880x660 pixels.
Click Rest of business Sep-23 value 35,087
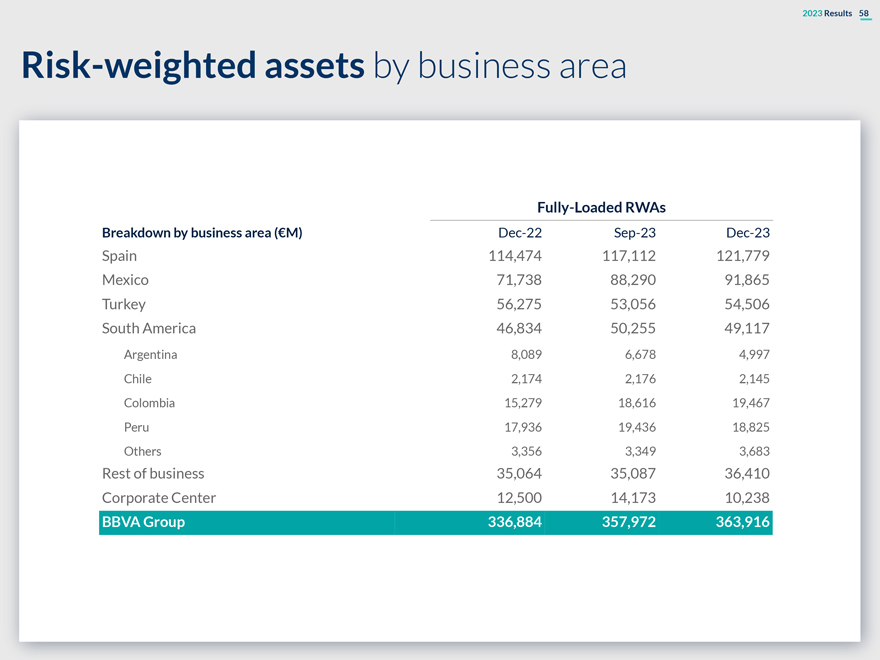point(632,474)
